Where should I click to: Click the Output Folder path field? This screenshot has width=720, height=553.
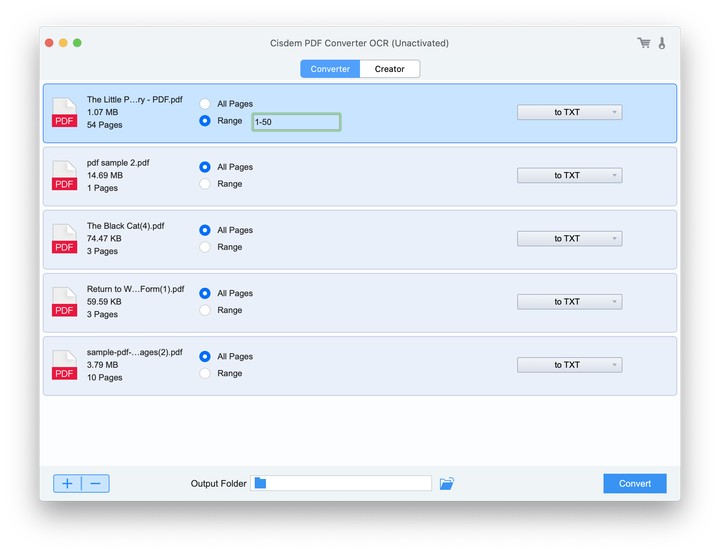[x=341, y=483]
